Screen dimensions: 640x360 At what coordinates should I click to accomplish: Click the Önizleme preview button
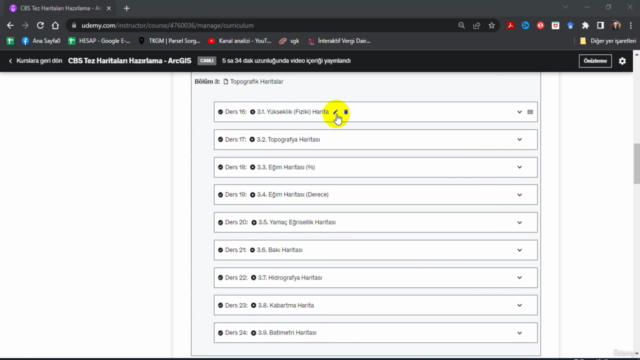[595, 61]
